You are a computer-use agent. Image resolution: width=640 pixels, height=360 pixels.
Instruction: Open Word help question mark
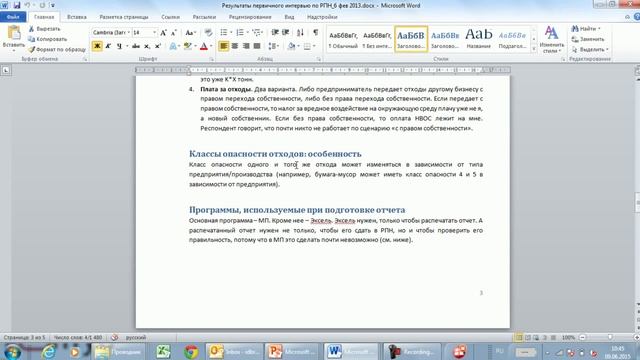click(637, 17)
